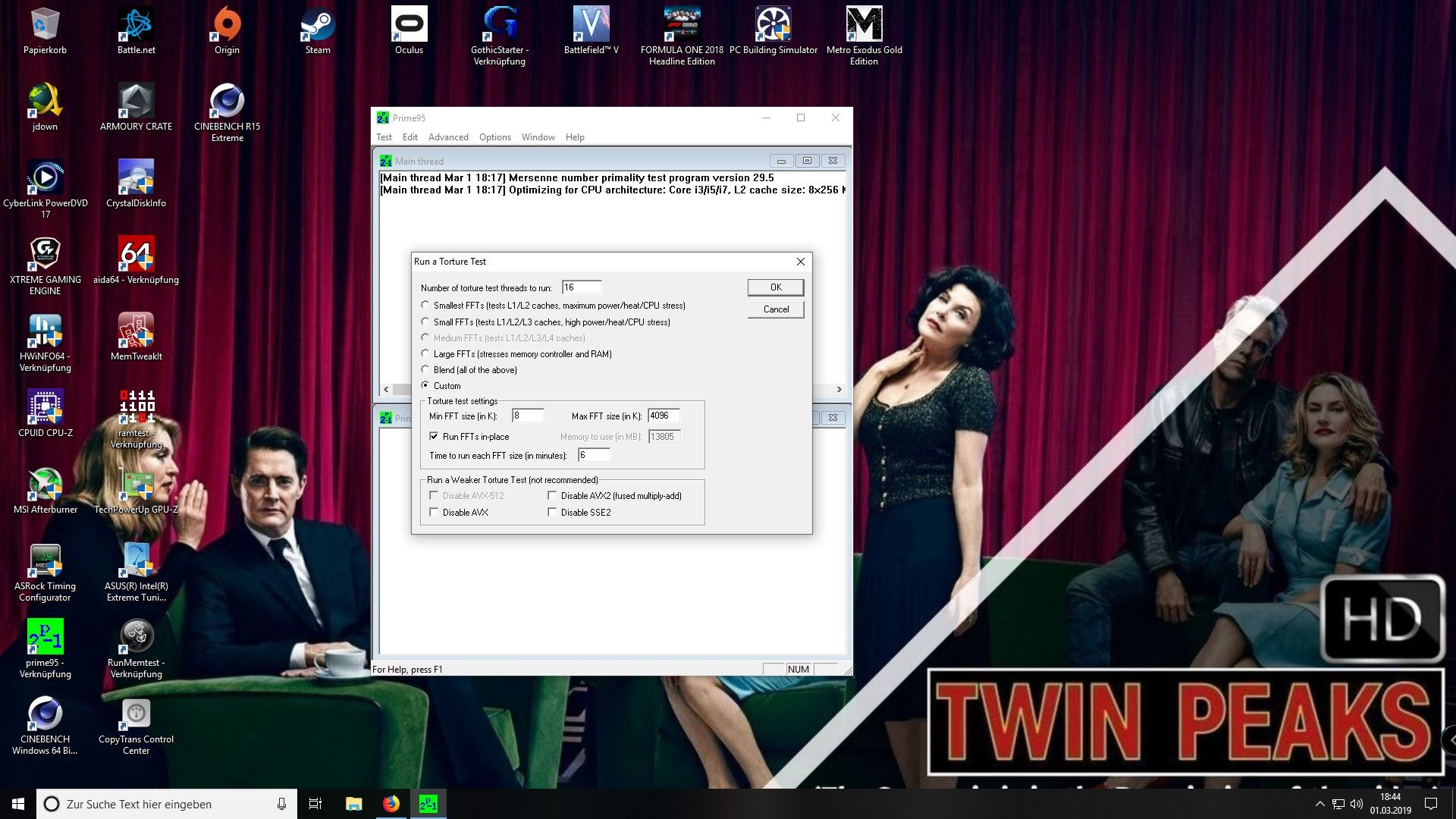This screenshot has height=819, width=1456.
Task: Click the Max FFT size field
Action: (x=664, y=416)
